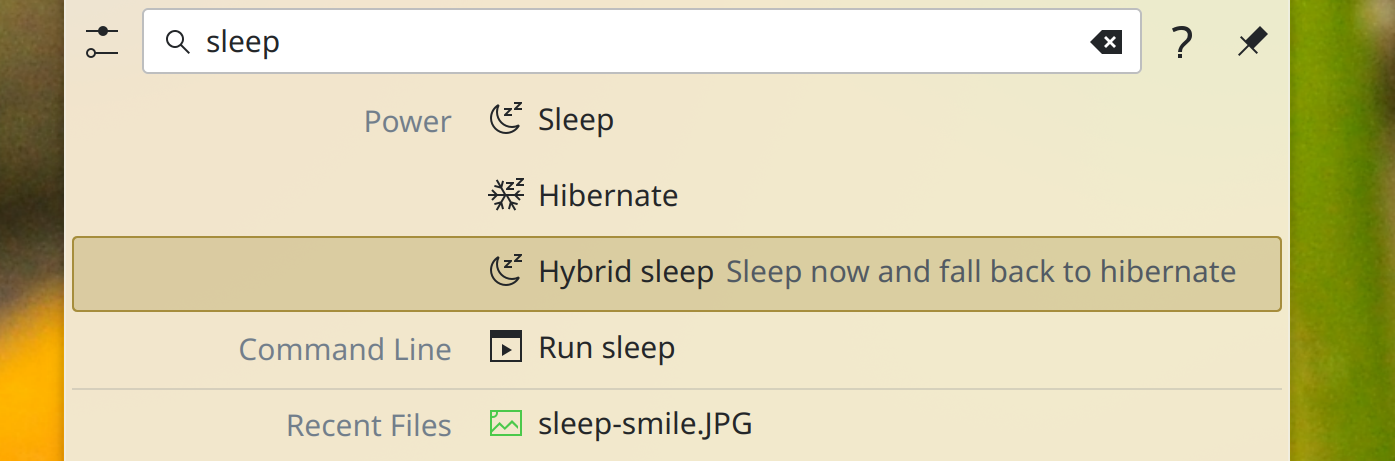Click the moon icon next to Sleep
1395x461 pixels.
(506, 120)
